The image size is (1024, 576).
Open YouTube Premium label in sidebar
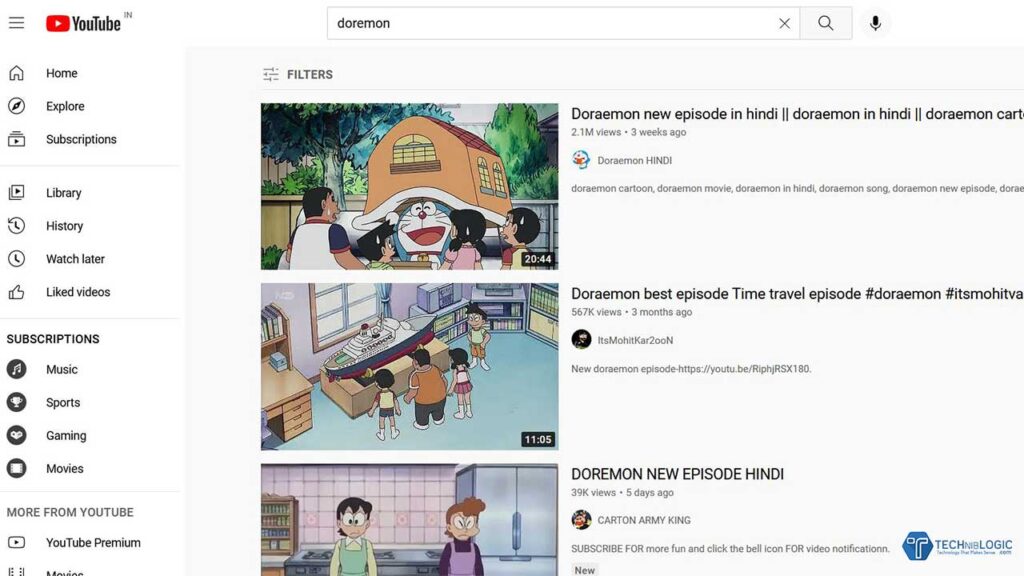tap(93, 543)
